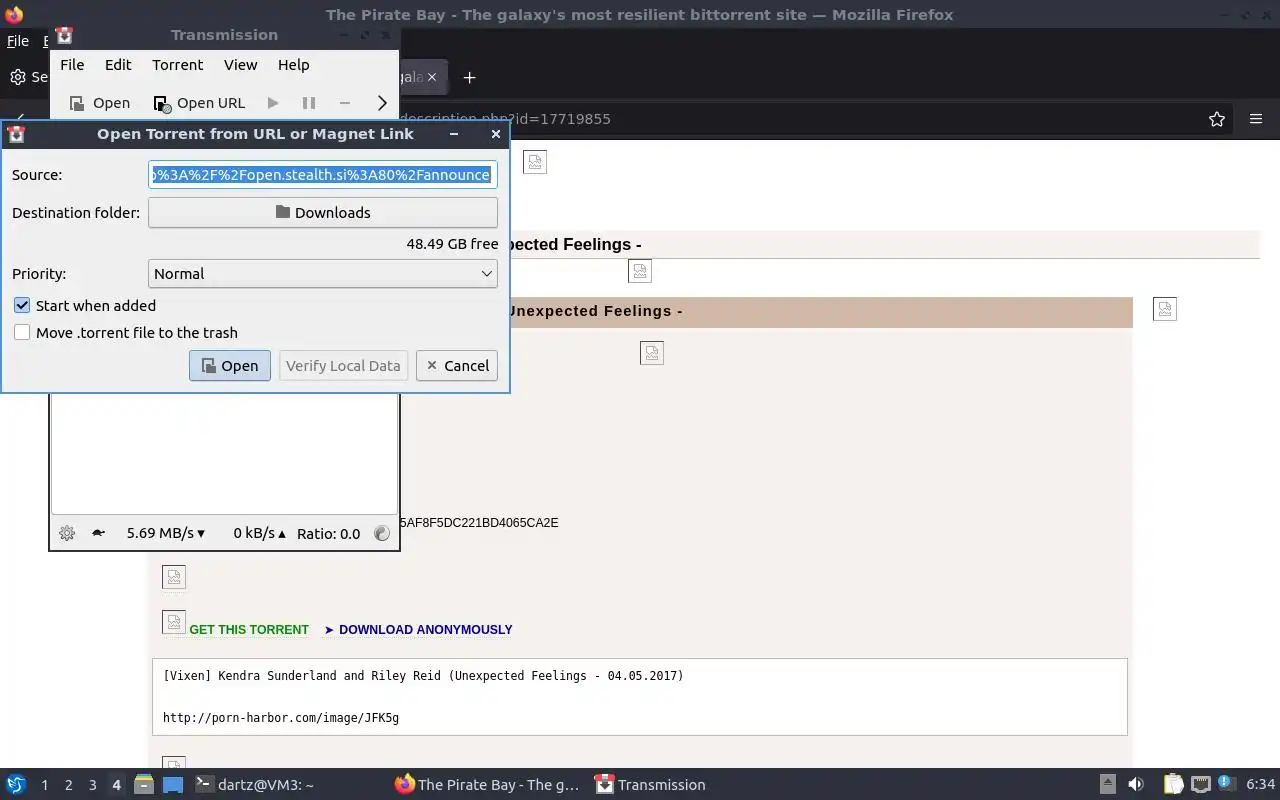Open the 5.69 MB/s download speed dropdown
Screen dimensions: 1280x800
click(166, 533)
